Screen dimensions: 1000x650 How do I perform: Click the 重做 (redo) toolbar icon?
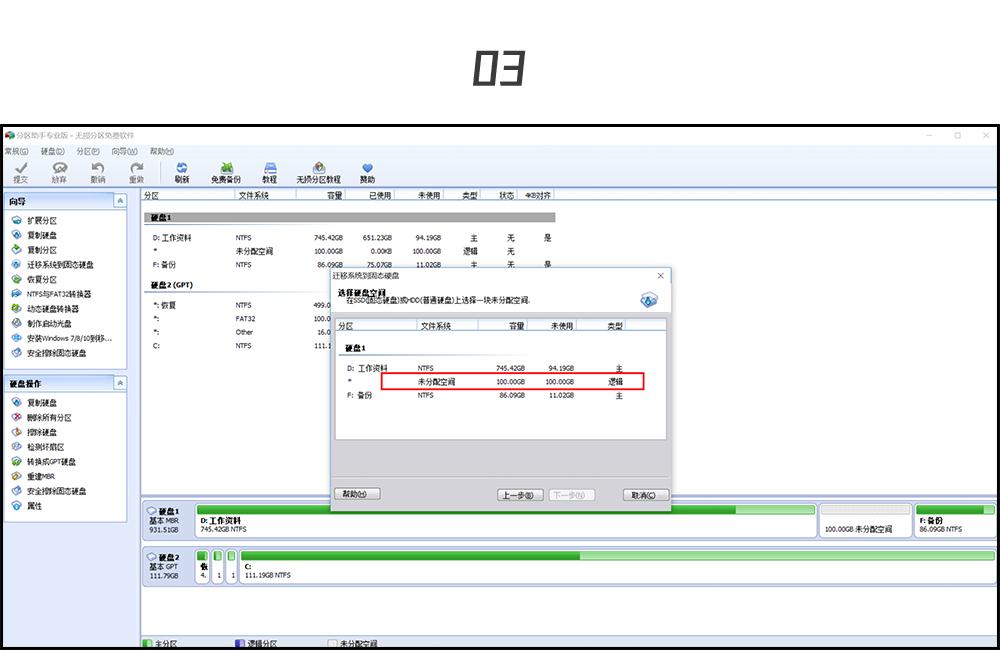point(136,172)
